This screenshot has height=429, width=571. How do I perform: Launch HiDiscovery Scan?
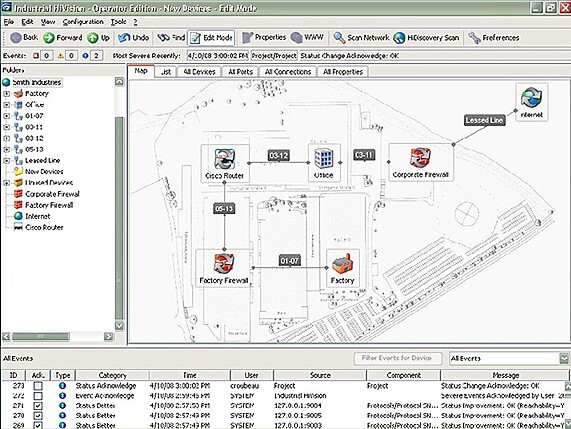426,38
